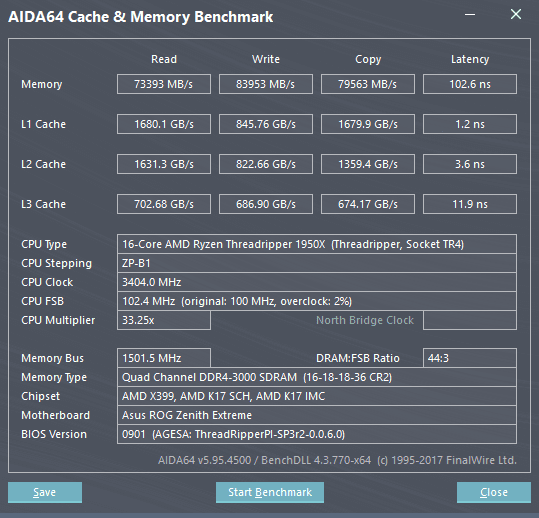Click the AIDA64 Cache & Memory Benchmark title
539x518 pixels.
click(x=141, y=17)
